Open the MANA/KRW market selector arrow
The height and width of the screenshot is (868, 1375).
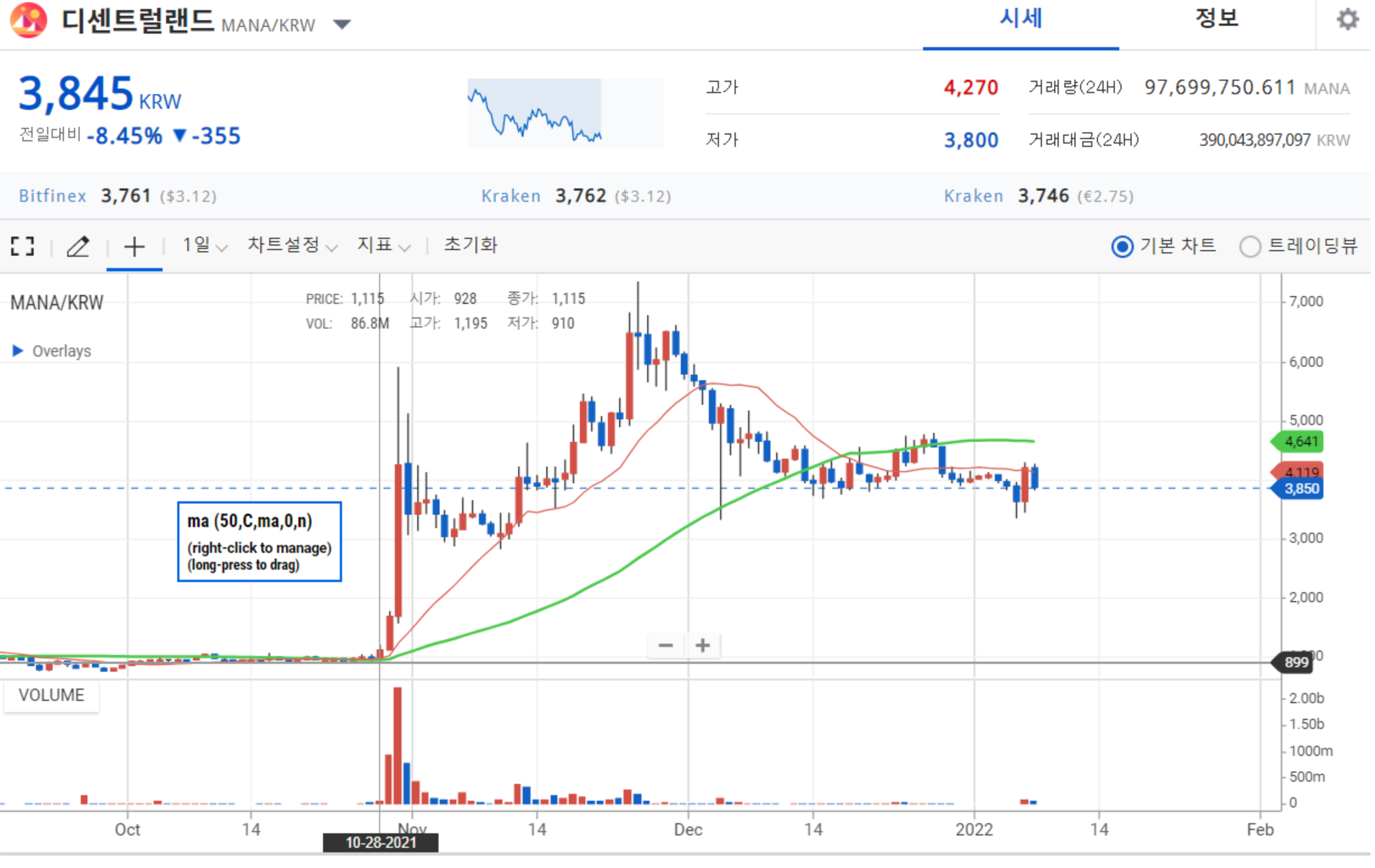343,24
